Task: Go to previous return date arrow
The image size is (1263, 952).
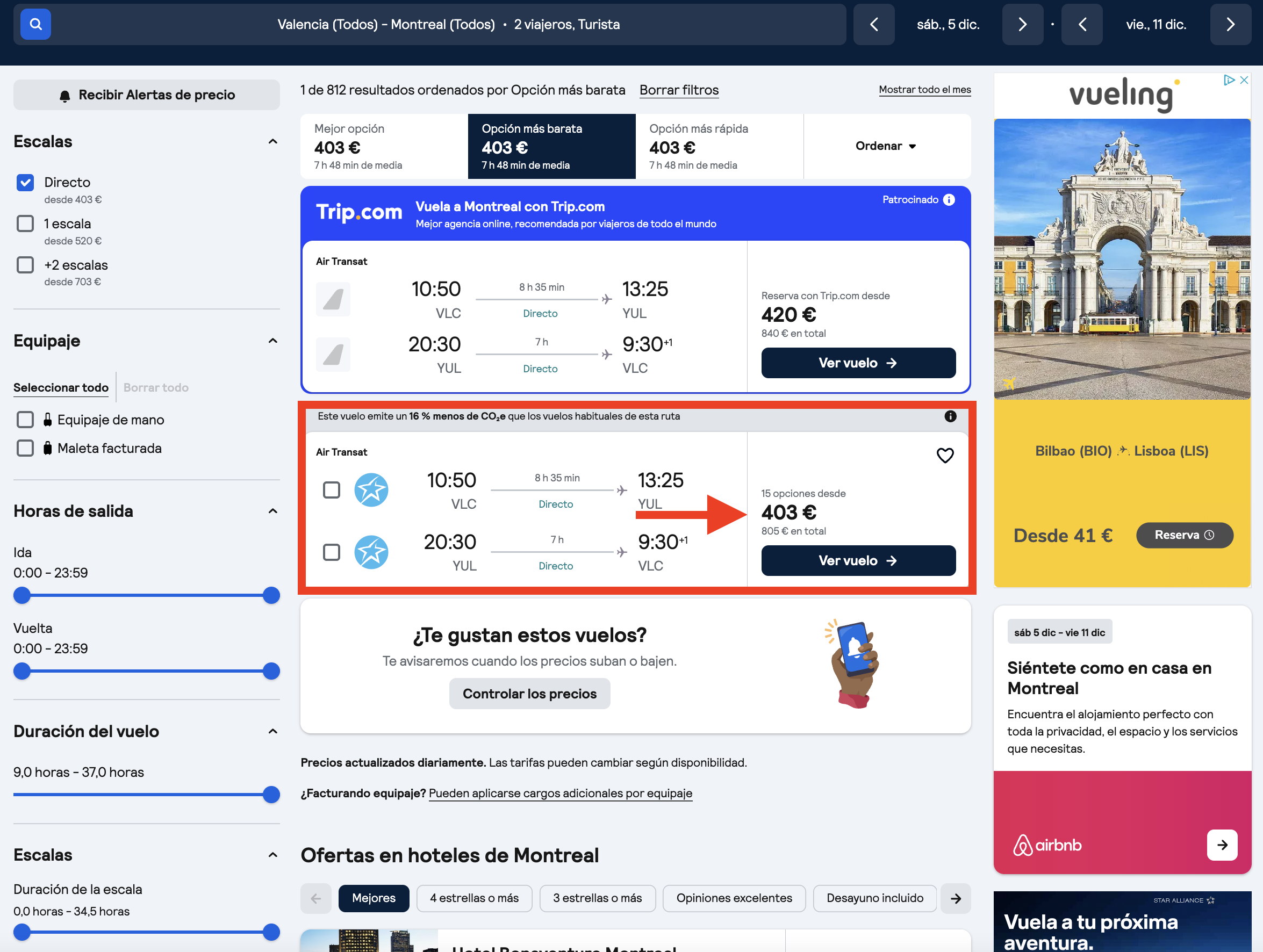Action: coord(1081,24)
